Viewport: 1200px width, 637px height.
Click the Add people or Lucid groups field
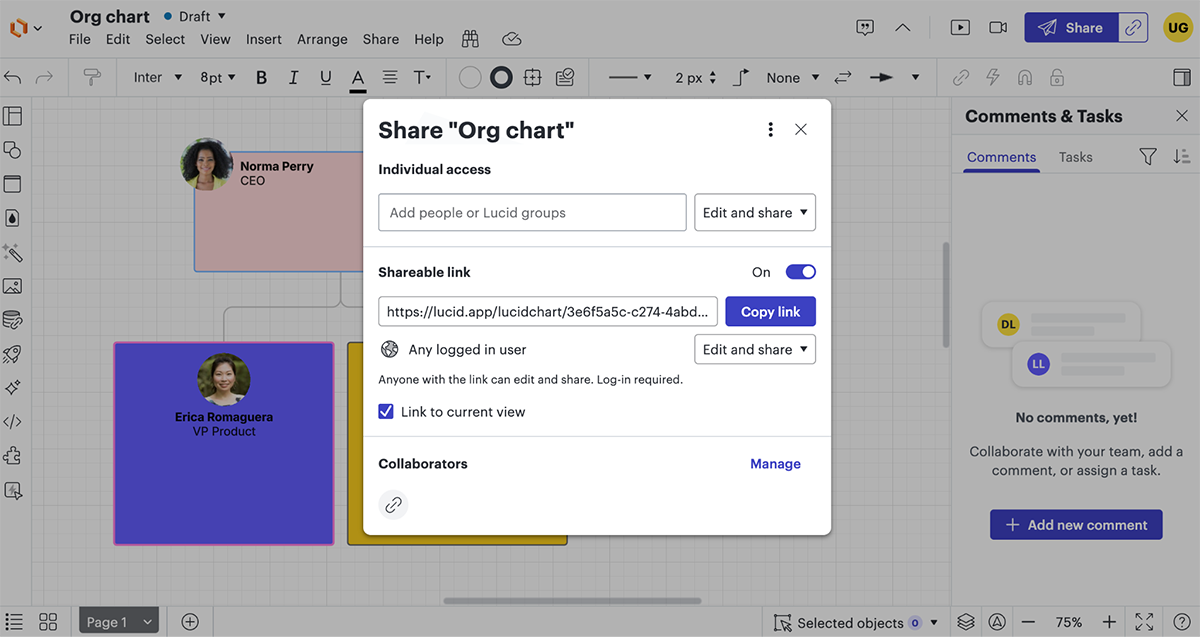pos(532,213)
